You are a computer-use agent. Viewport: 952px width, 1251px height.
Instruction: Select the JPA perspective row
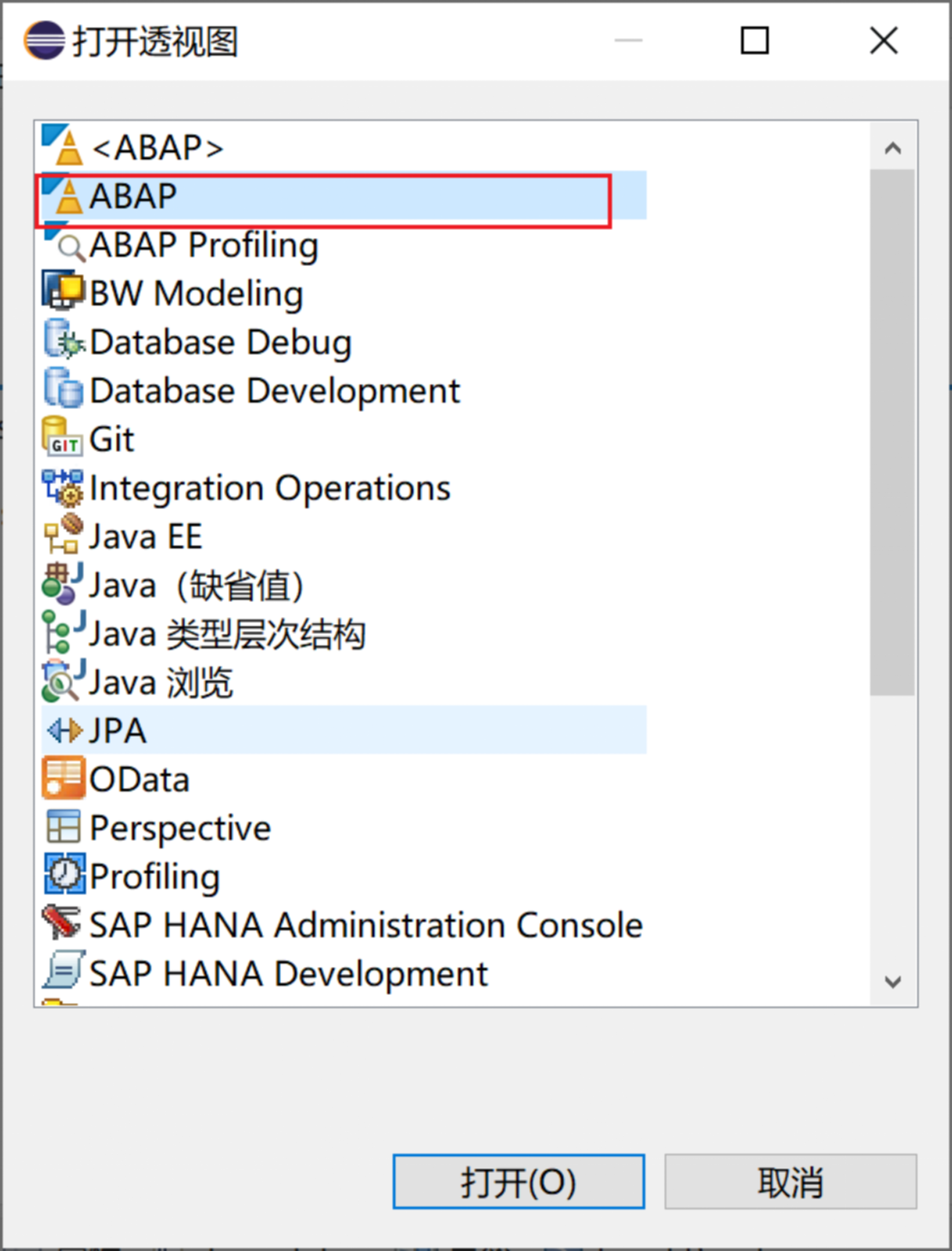343,730
